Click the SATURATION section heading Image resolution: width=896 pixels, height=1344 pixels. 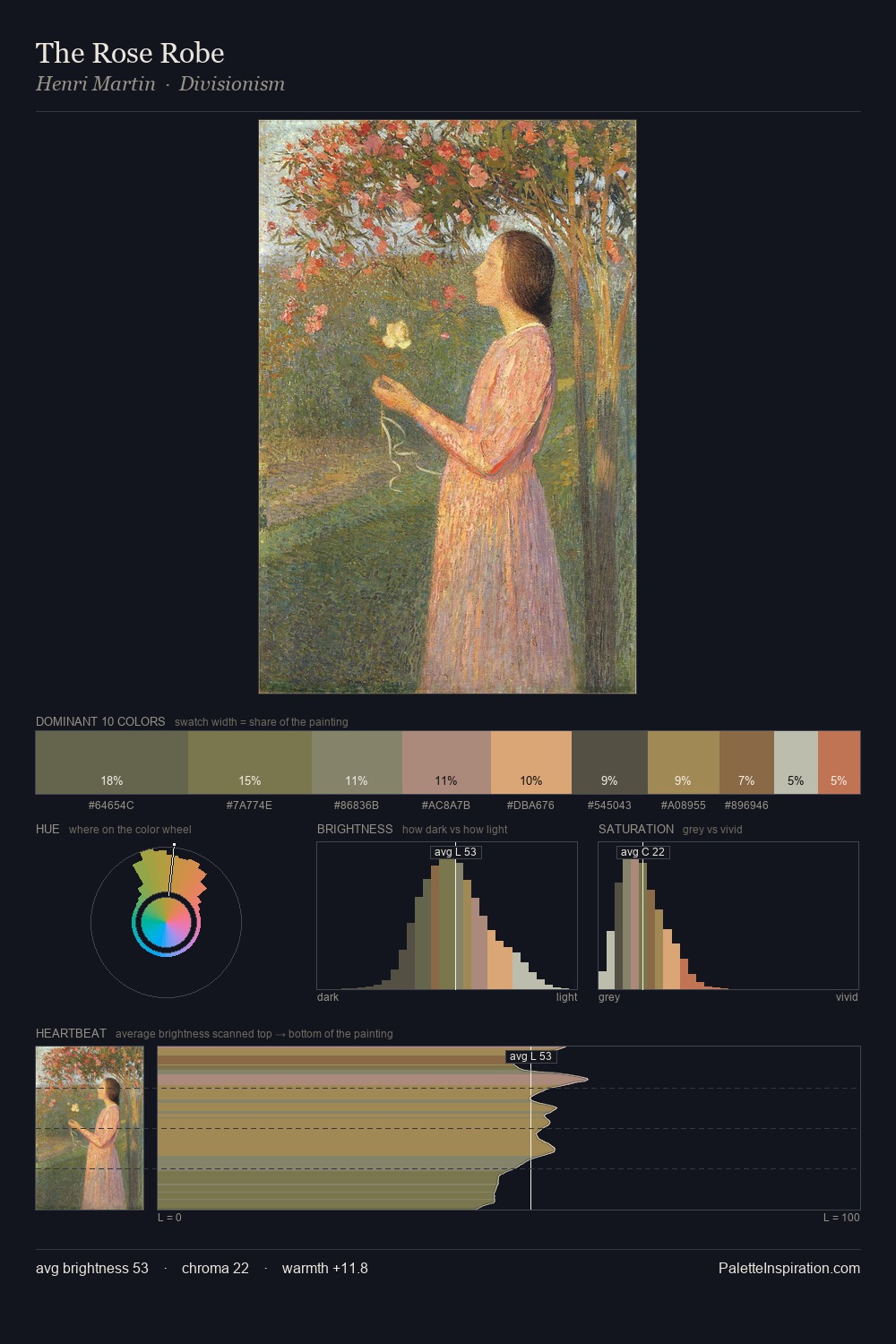636,829
